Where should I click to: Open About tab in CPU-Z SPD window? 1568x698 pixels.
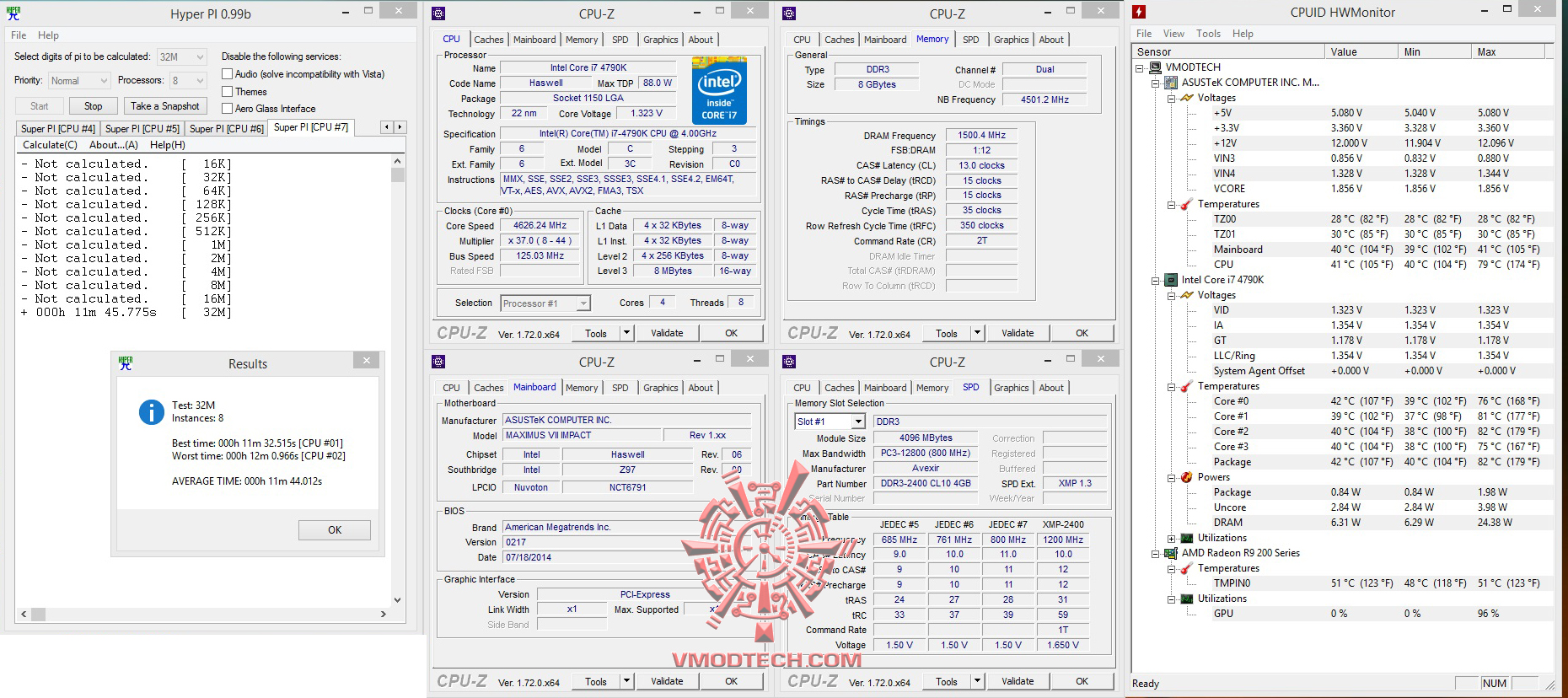click(x=1051, y=388)
